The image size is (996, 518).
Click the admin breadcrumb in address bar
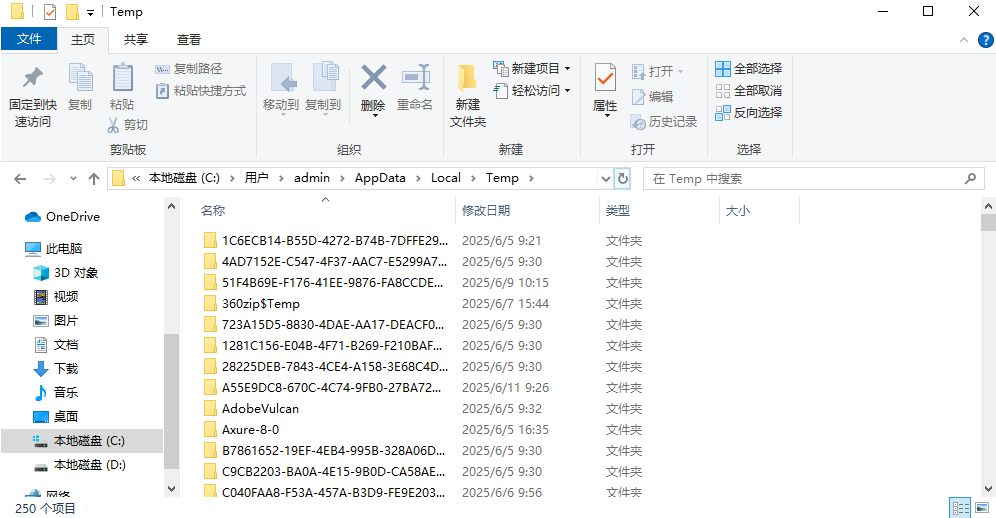[312, 178]
